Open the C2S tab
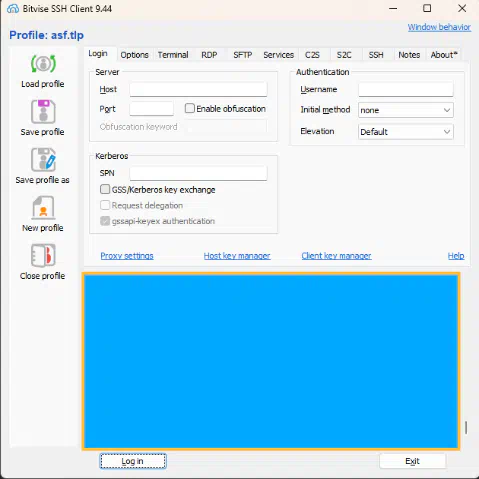 312,55
